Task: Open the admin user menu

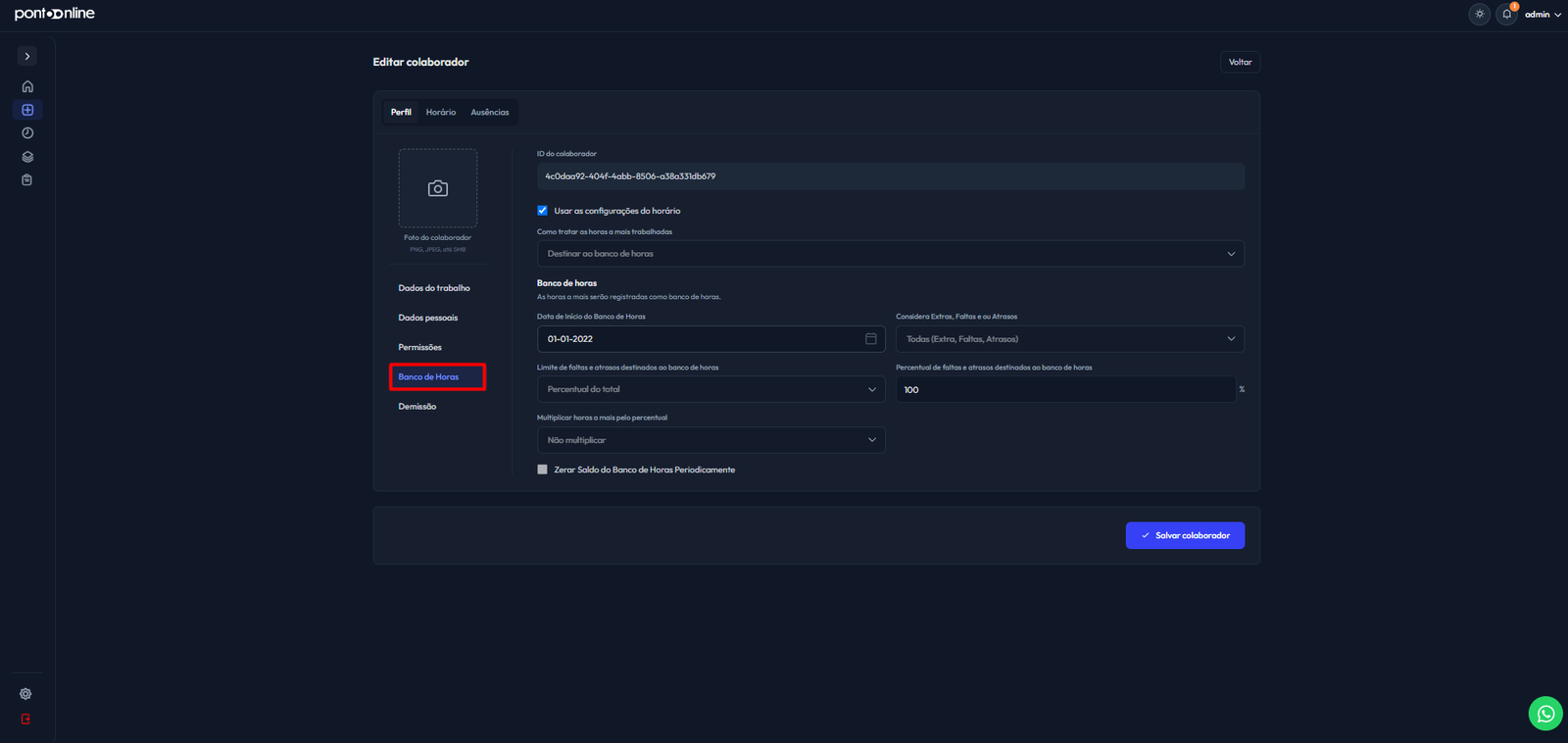Action: pyautogui.click(x=1543, y=15)
